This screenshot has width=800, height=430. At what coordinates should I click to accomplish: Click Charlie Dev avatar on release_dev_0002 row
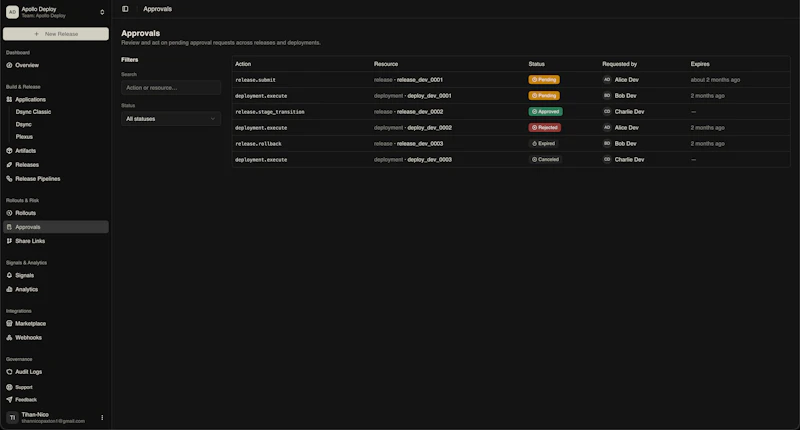[x=607, y=111]
